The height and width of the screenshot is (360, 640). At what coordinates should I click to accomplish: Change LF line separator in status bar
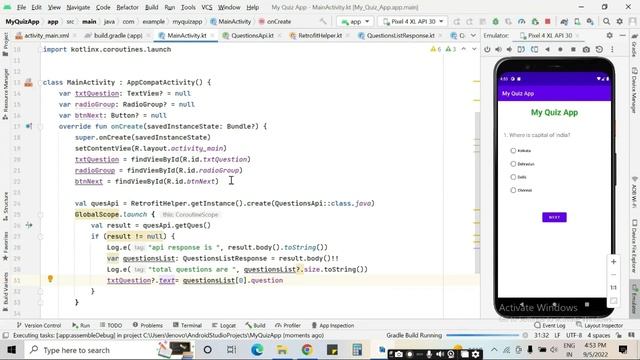coord(557,335)
